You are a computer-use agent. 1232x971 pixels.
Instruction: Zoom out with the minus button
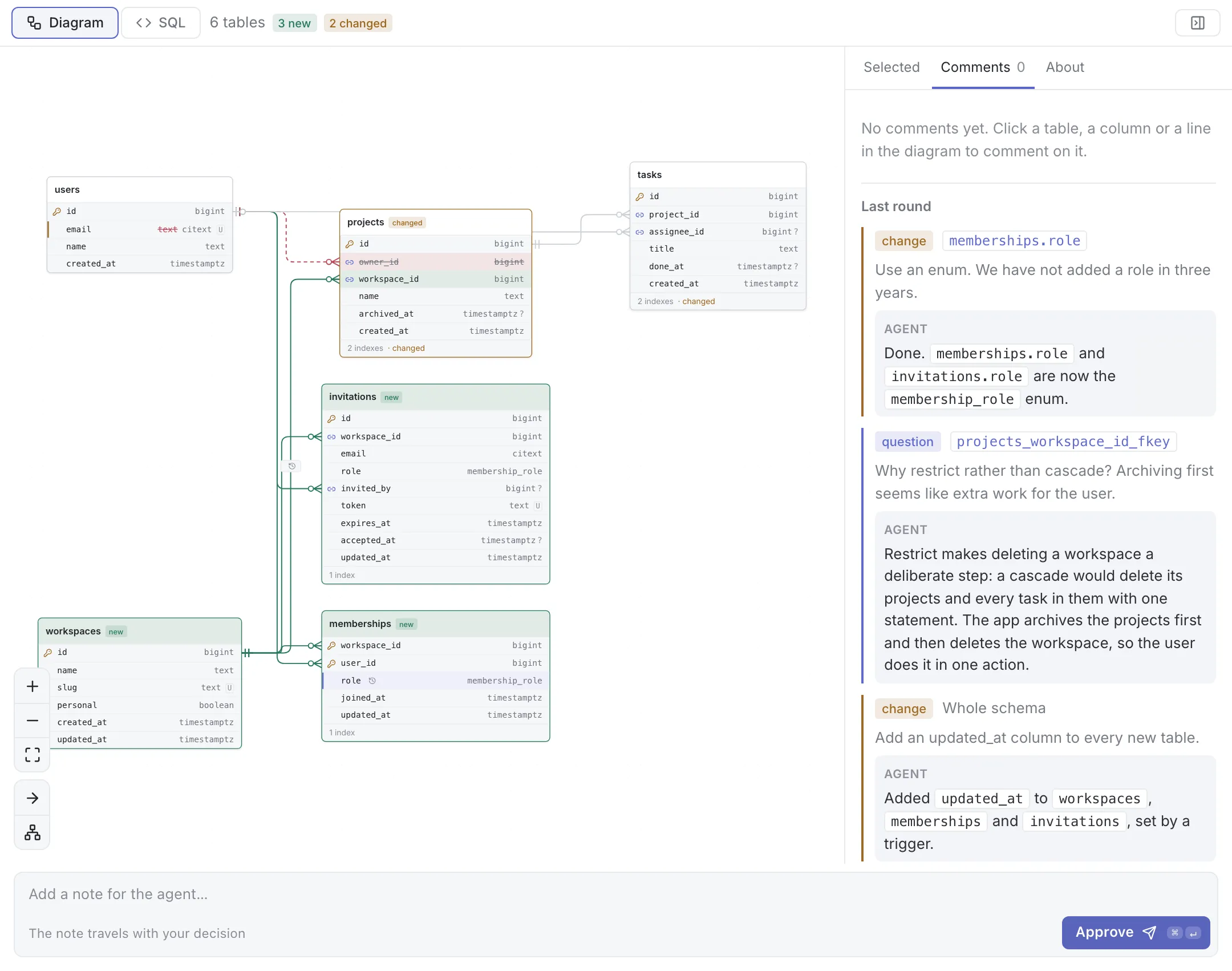(33, 721)
